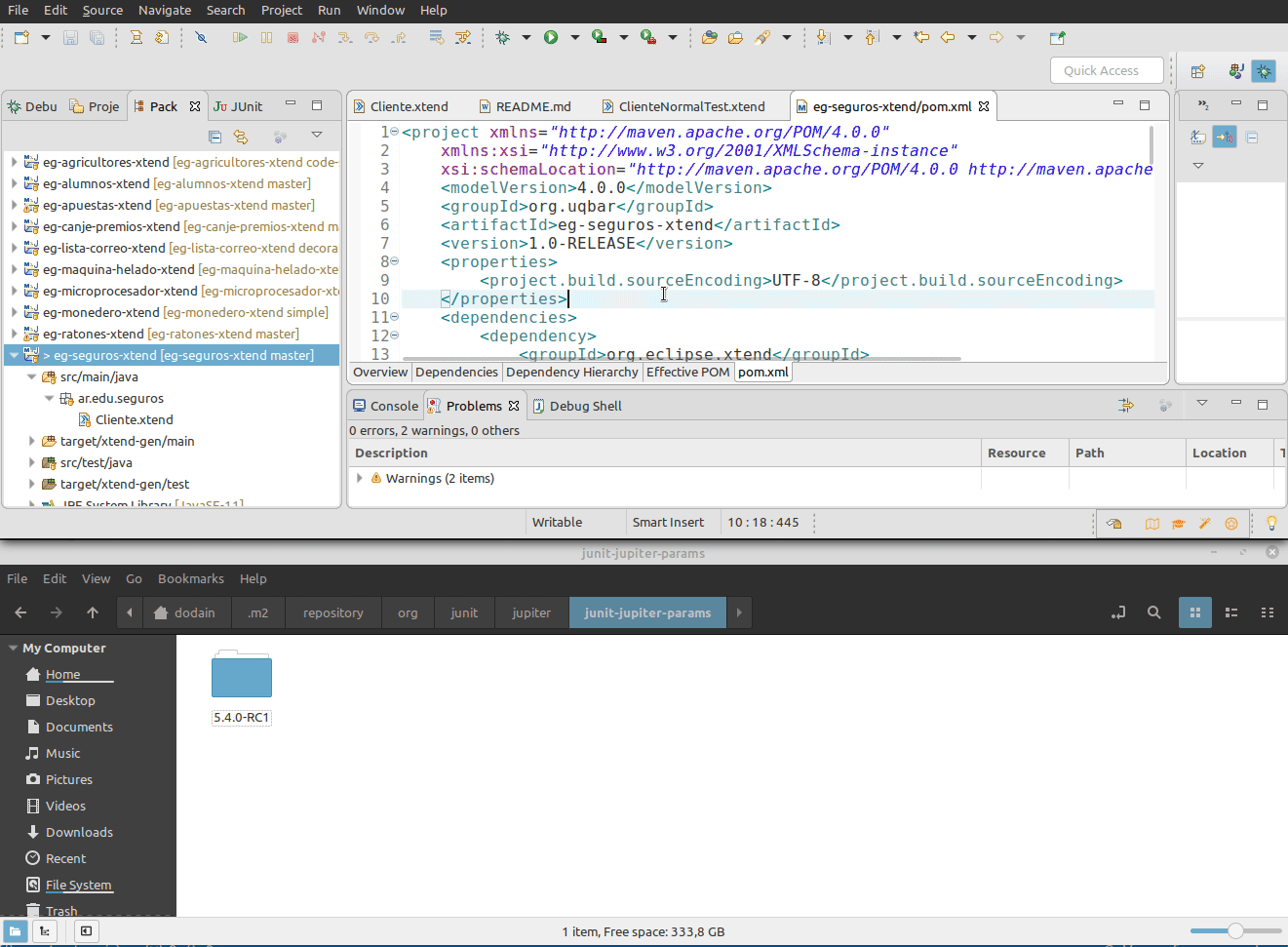Screen dimensions: 1288x947
Task: Run the project with the green play icon
Action: [x=551, y=38]
